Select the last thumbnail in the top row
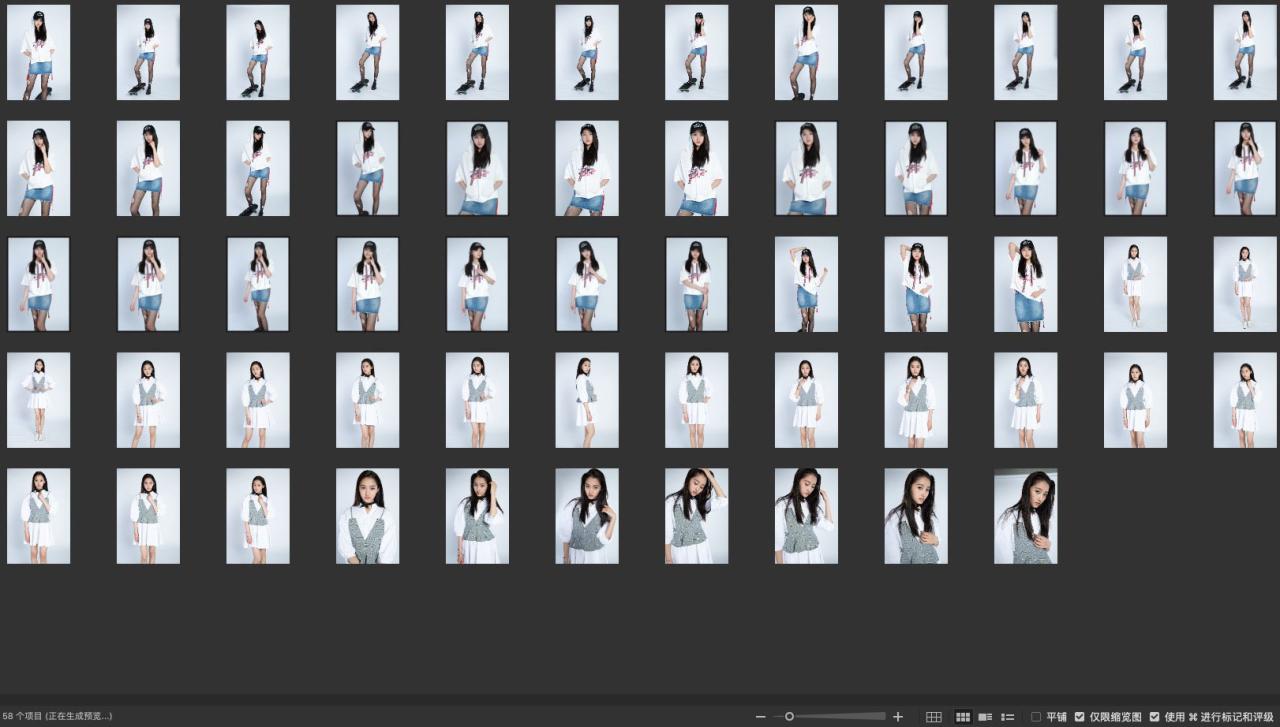The image size is (1280, 727). (x=1245, y=52)
